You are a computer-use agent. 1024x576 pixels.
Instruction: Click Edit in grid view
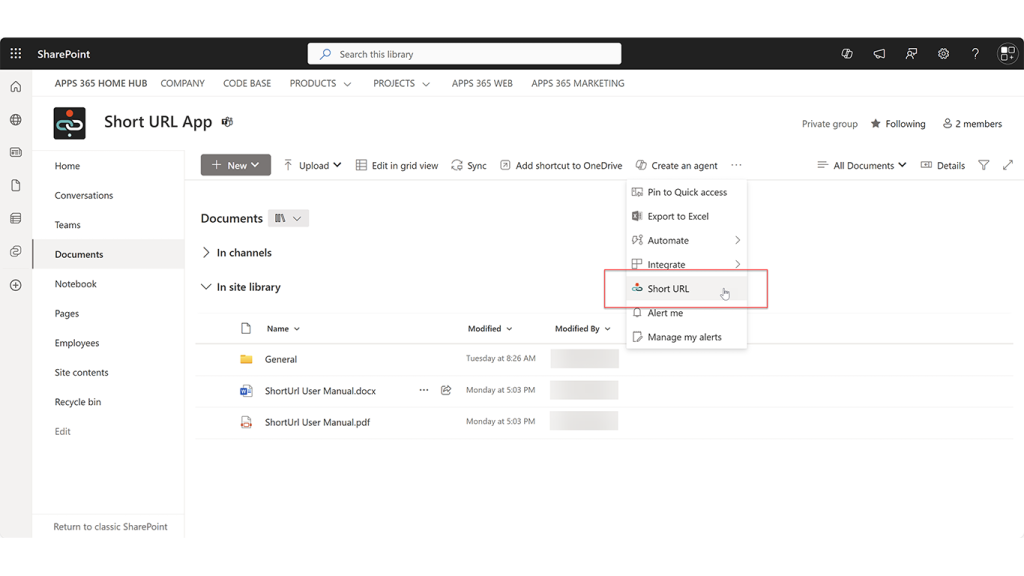396,165
